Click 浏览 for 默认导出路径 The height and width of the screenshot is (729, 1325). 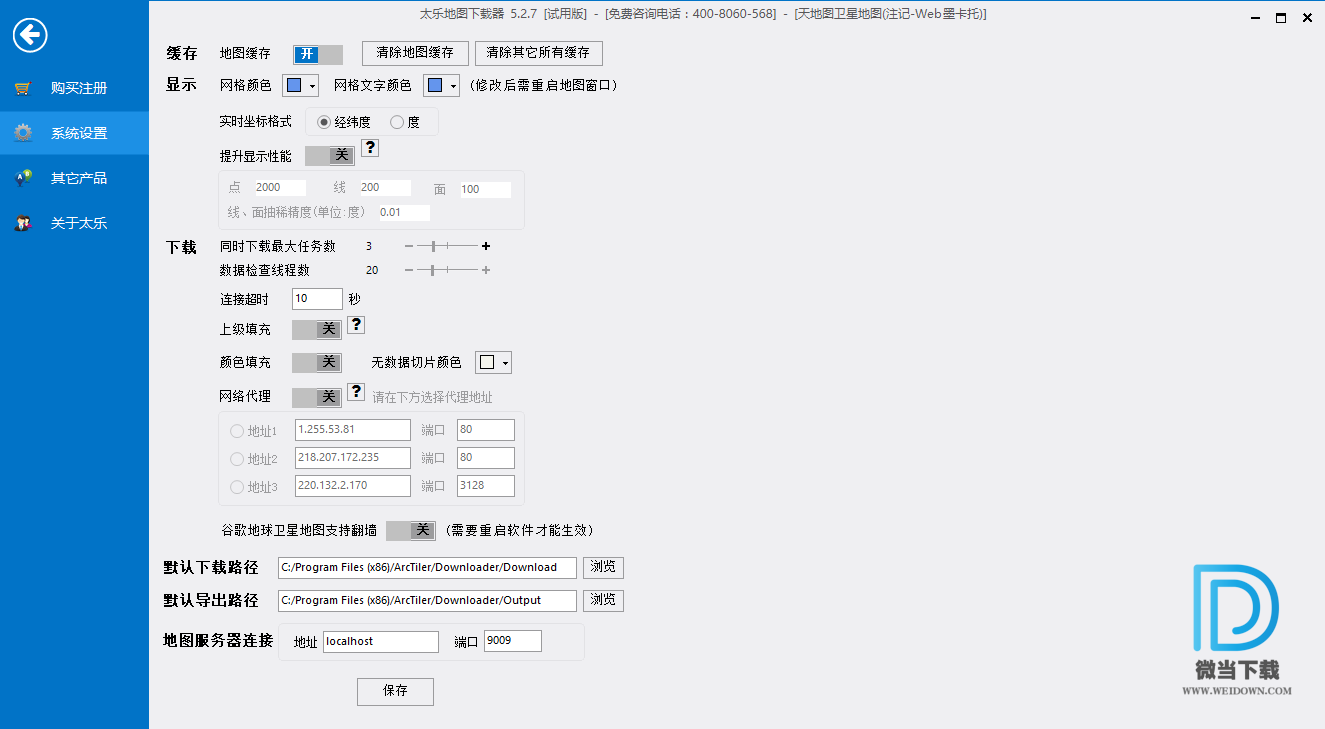click(x=603, y=600)
